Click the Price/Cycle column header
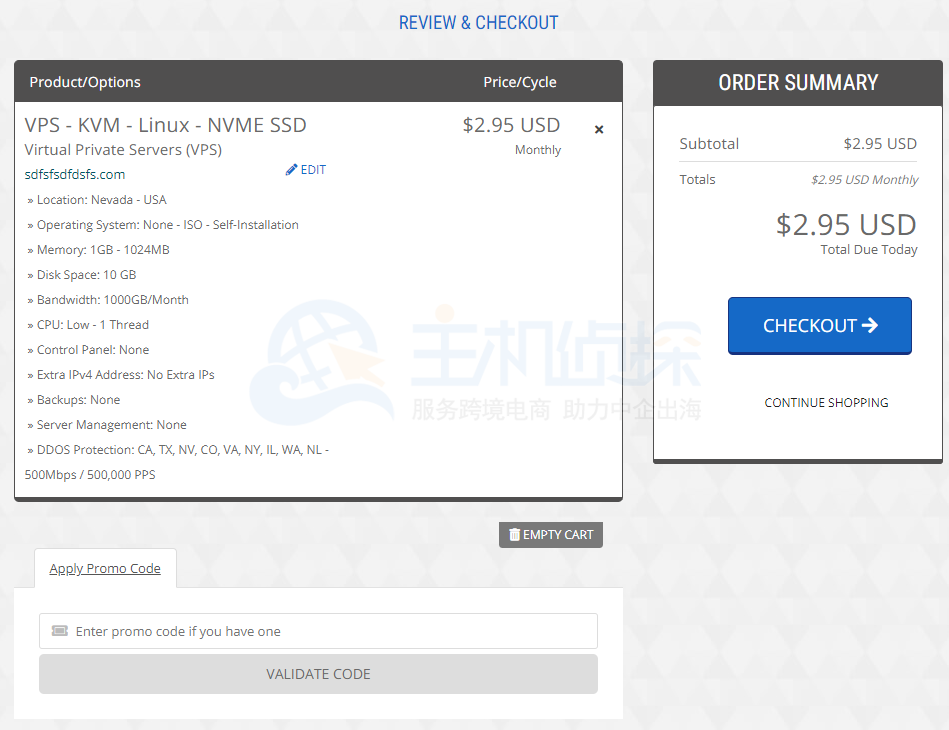 pyautogui.click(x=520, y=82)
